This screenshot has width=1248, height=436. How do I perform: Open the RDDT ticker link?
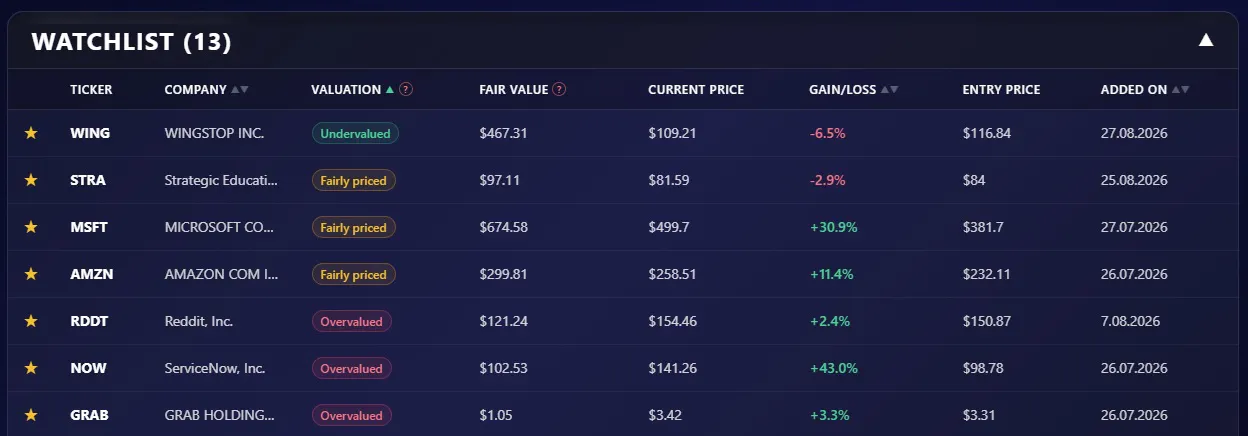tap(89, 321)
